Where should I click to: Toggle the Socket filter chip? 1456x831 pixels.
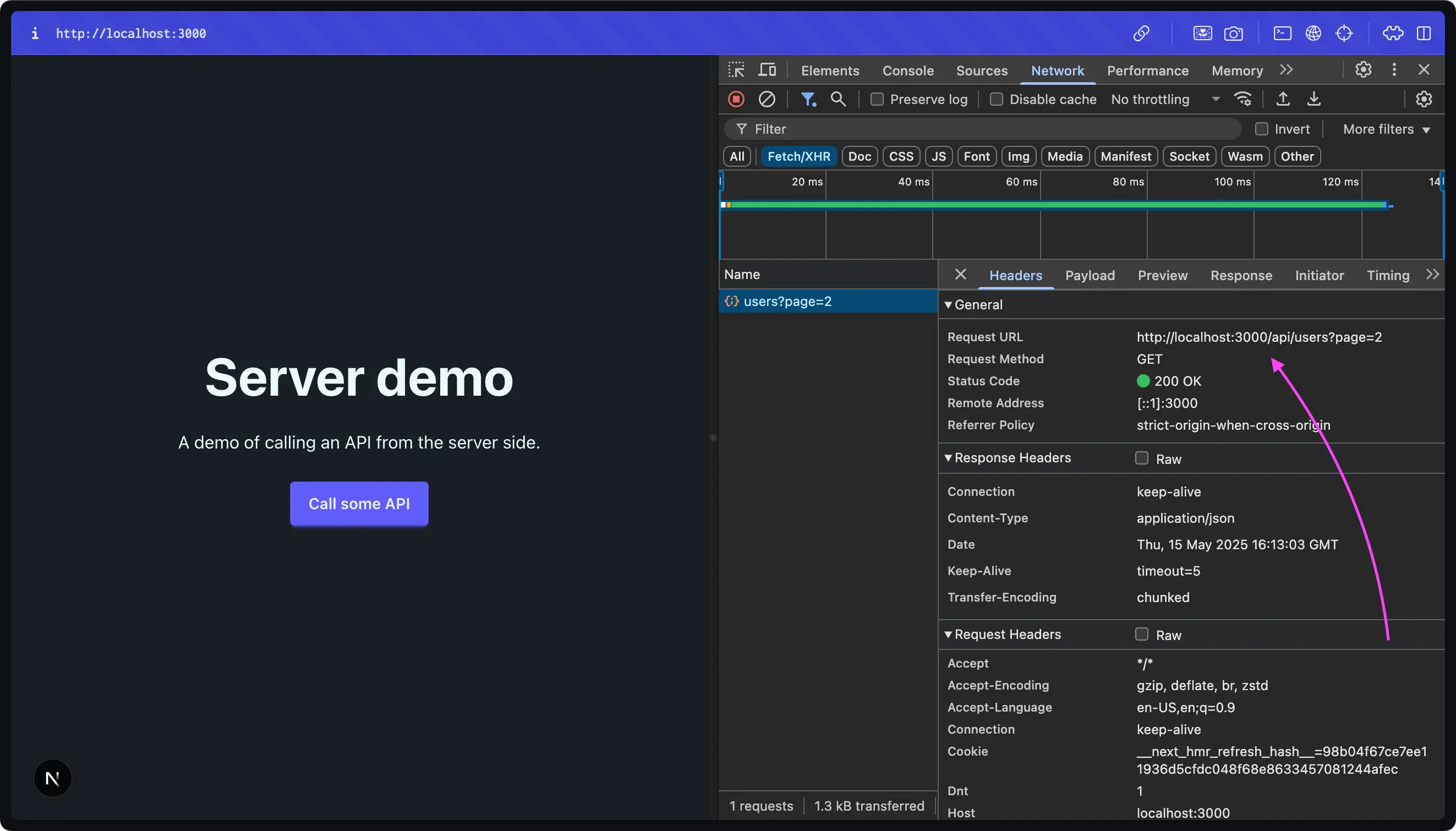pos(1189,156)
